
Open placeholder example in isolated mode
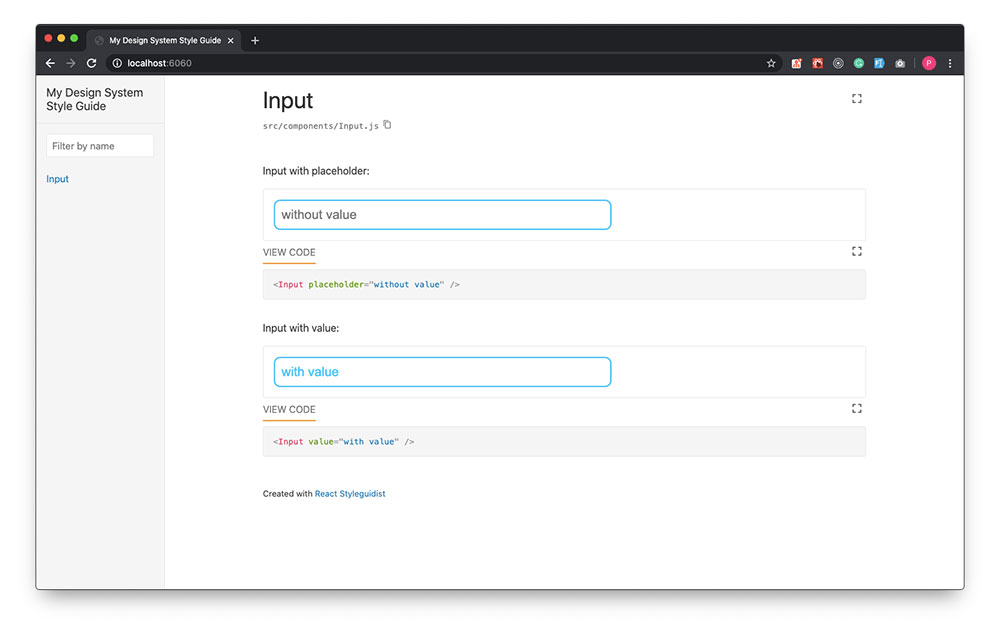point(857,251)
